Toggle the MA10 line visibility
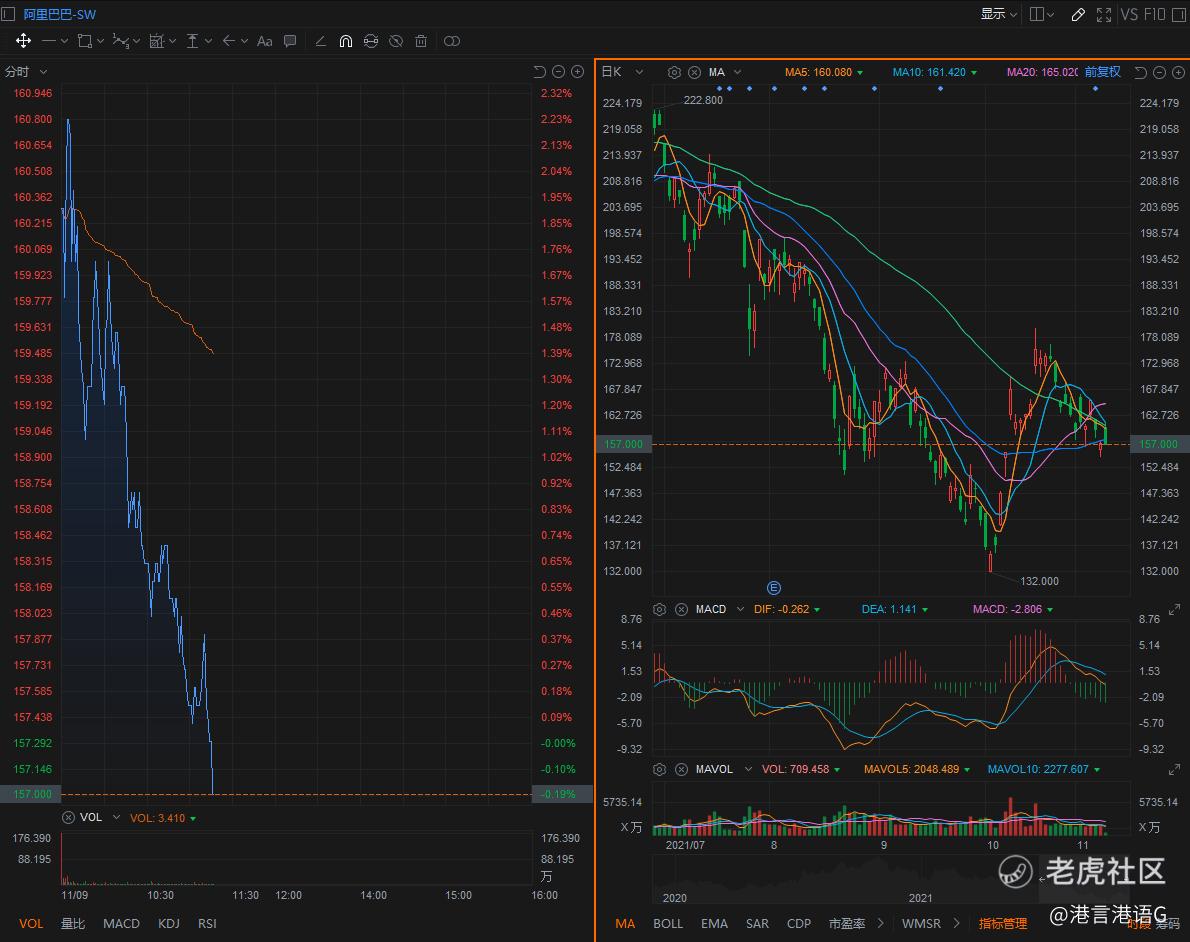 coord(934,72)
